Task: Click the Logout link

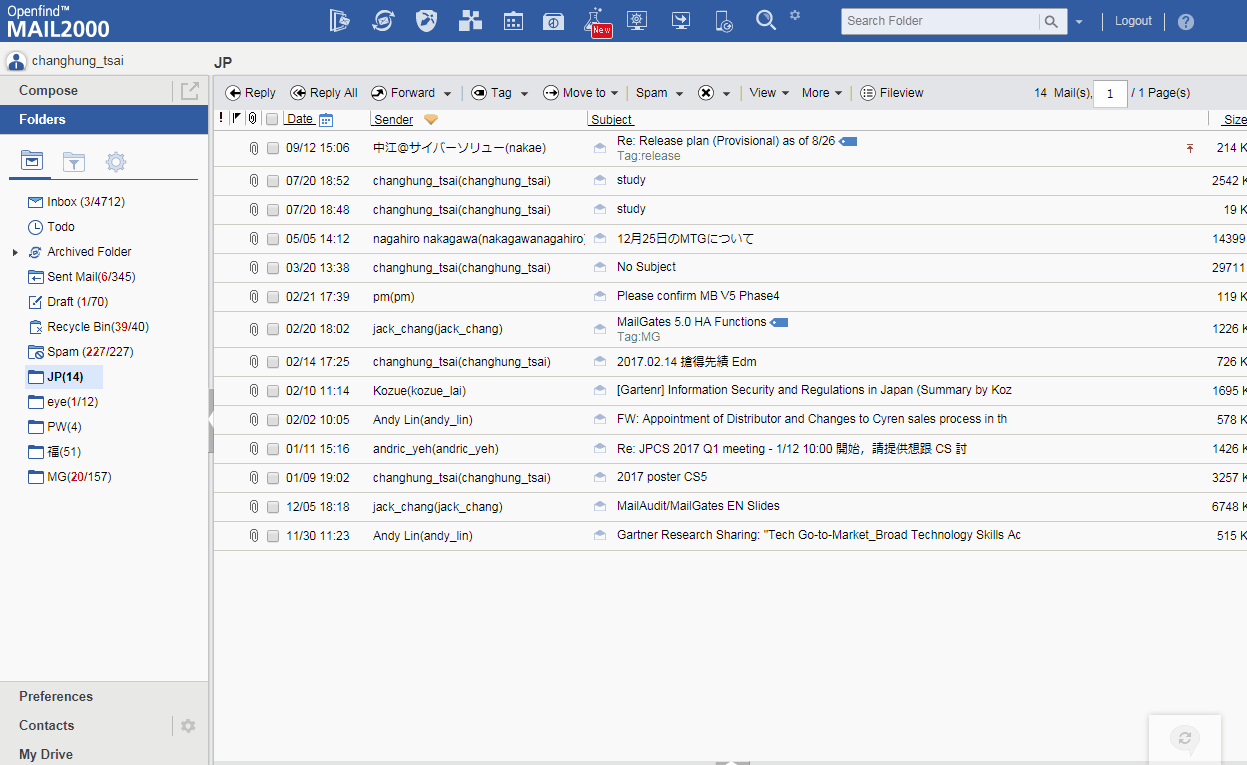Action: click(1133, 21)
